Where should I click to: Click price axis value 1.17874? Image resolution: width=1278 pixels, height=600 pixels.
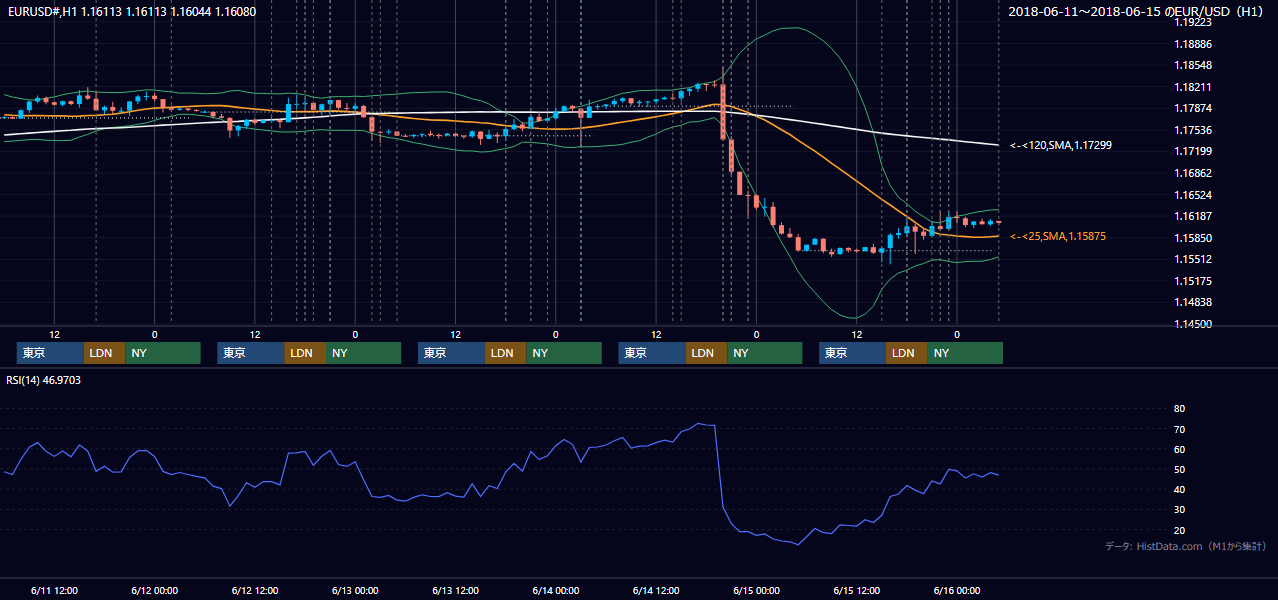coord(1192,108)
